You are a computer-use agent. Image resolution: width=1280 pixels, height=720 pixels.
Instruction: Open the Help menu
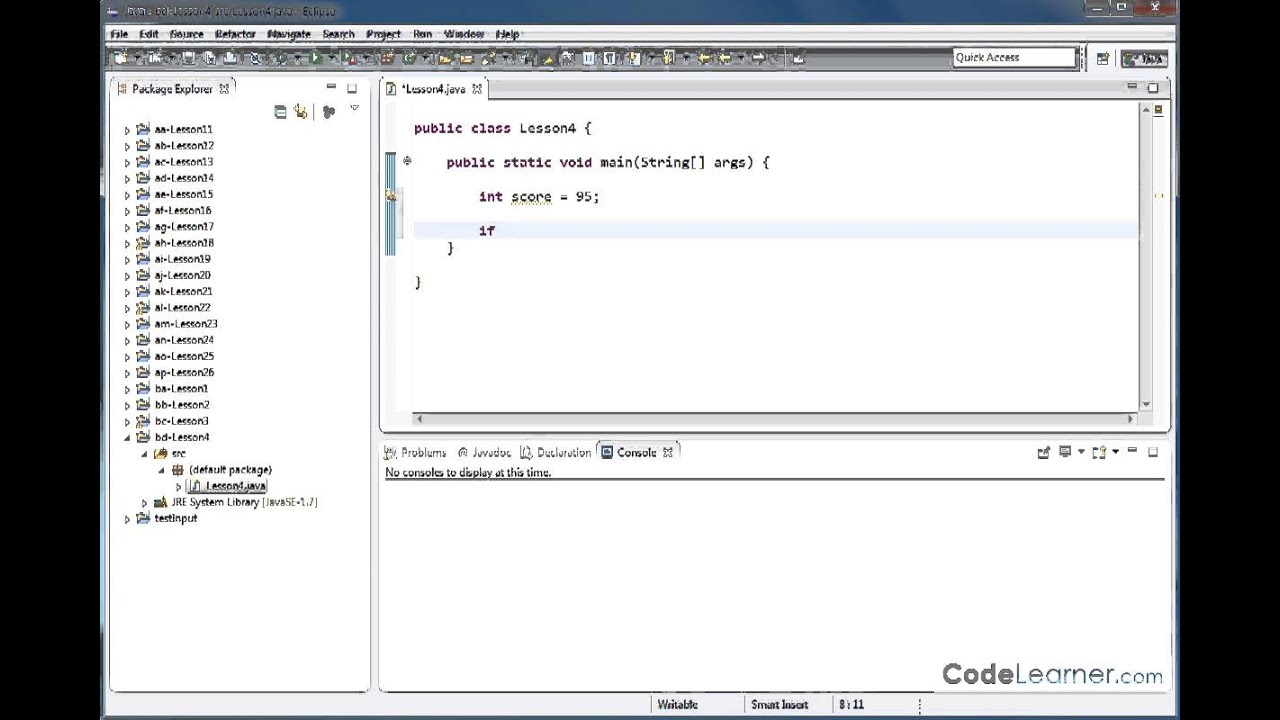(x=508, y=34)
